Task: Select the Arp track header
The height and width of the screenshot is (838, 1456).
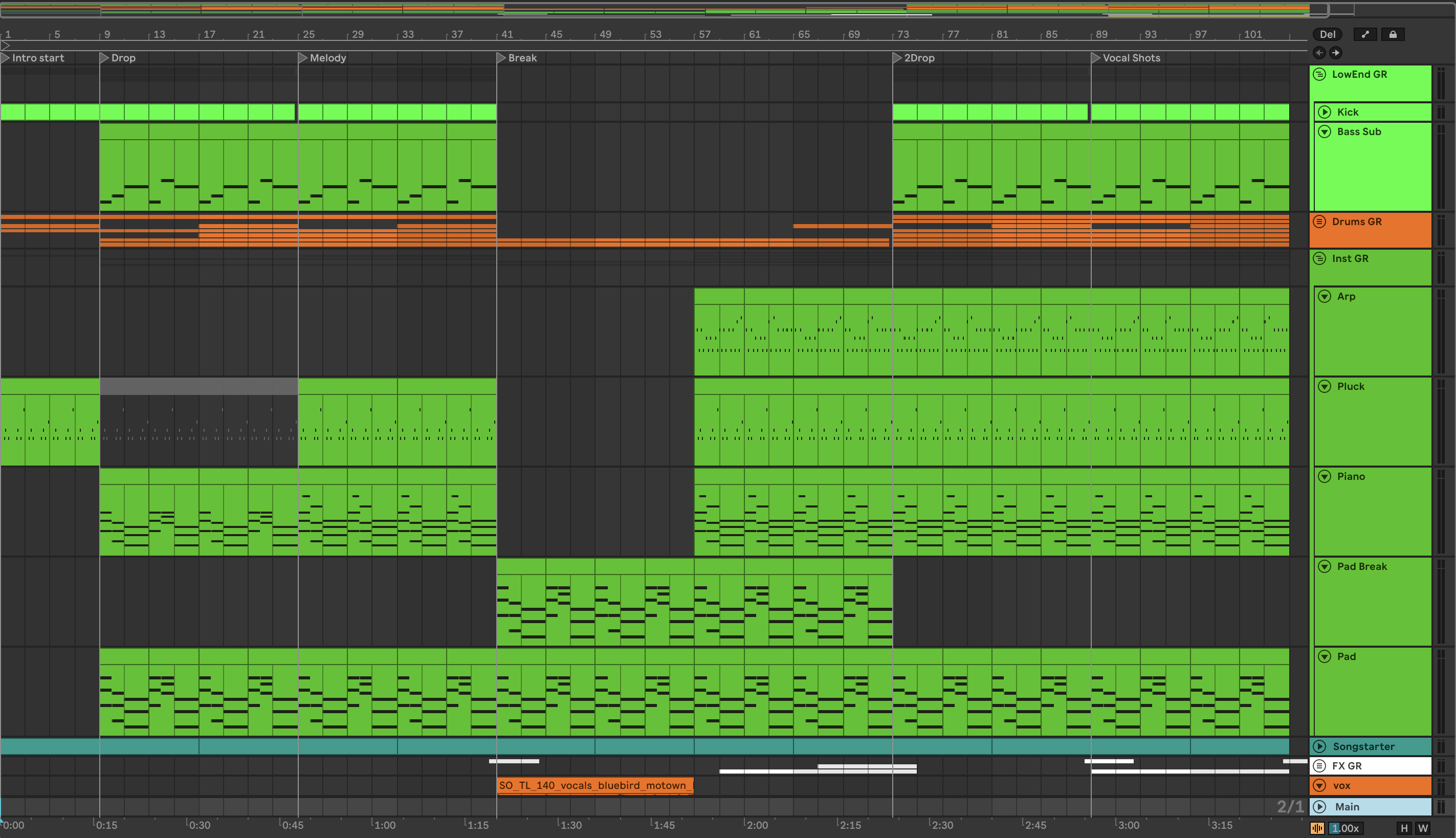Action: (x=1373, y=331)
